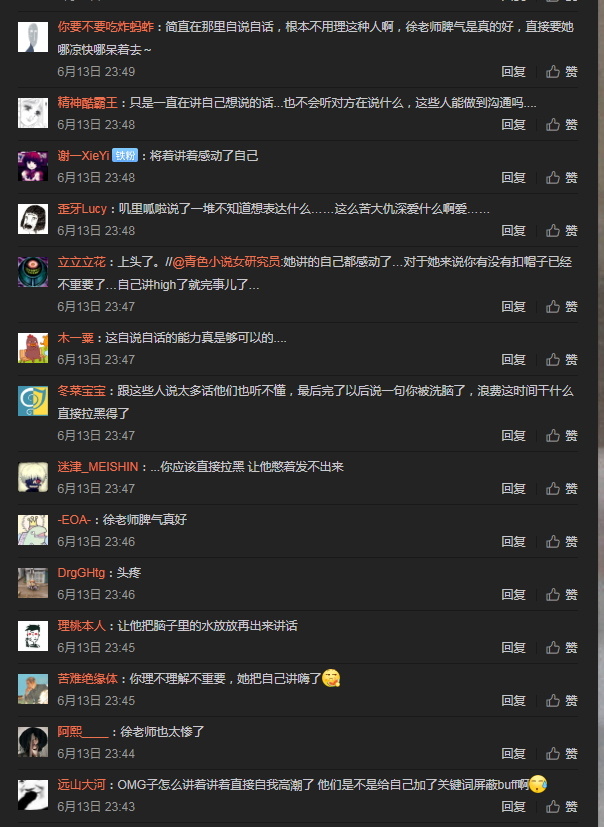The height and width of the screenshot is (827, 604).
Task: Open 苦难绝缘体's profile via username
Action: click(x=88, y=679)
